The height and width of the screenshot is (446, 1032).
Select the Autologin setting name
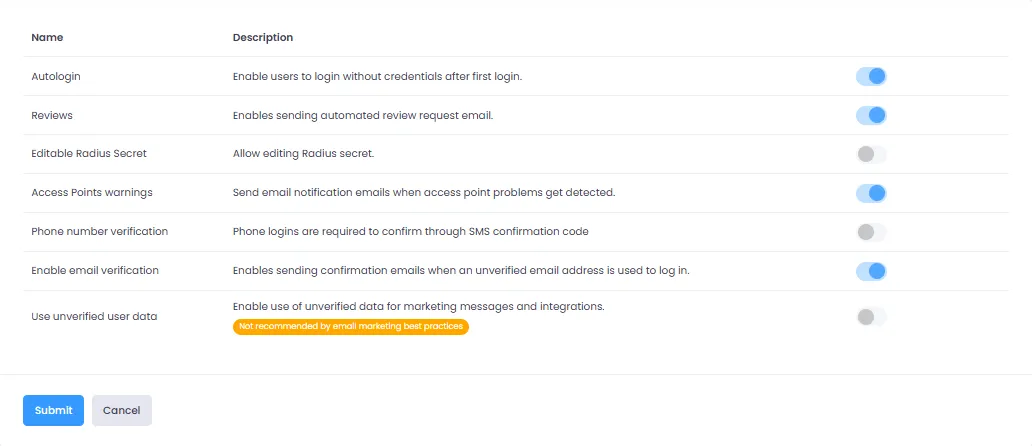[x=56, y=76]
